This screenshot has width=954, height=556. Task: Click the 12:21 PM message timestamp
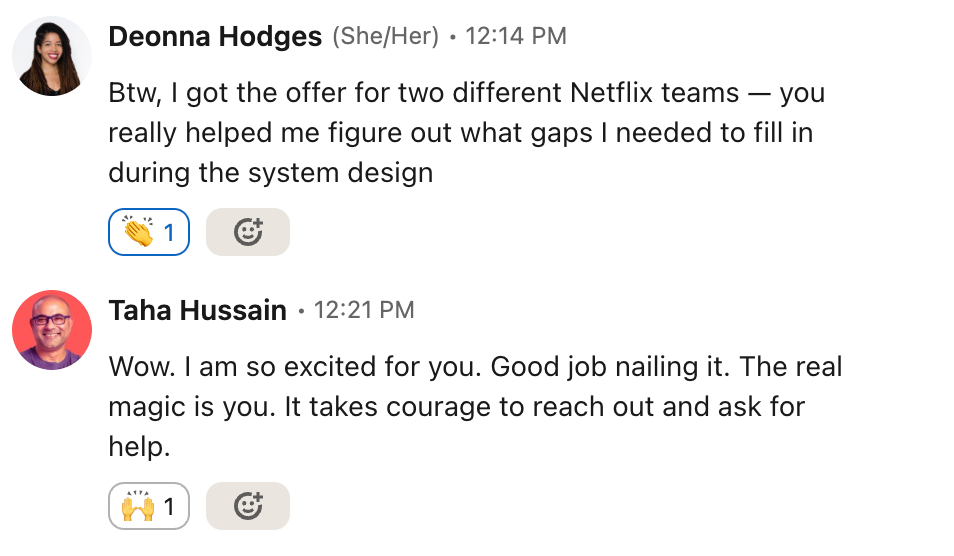coord(364,311)
